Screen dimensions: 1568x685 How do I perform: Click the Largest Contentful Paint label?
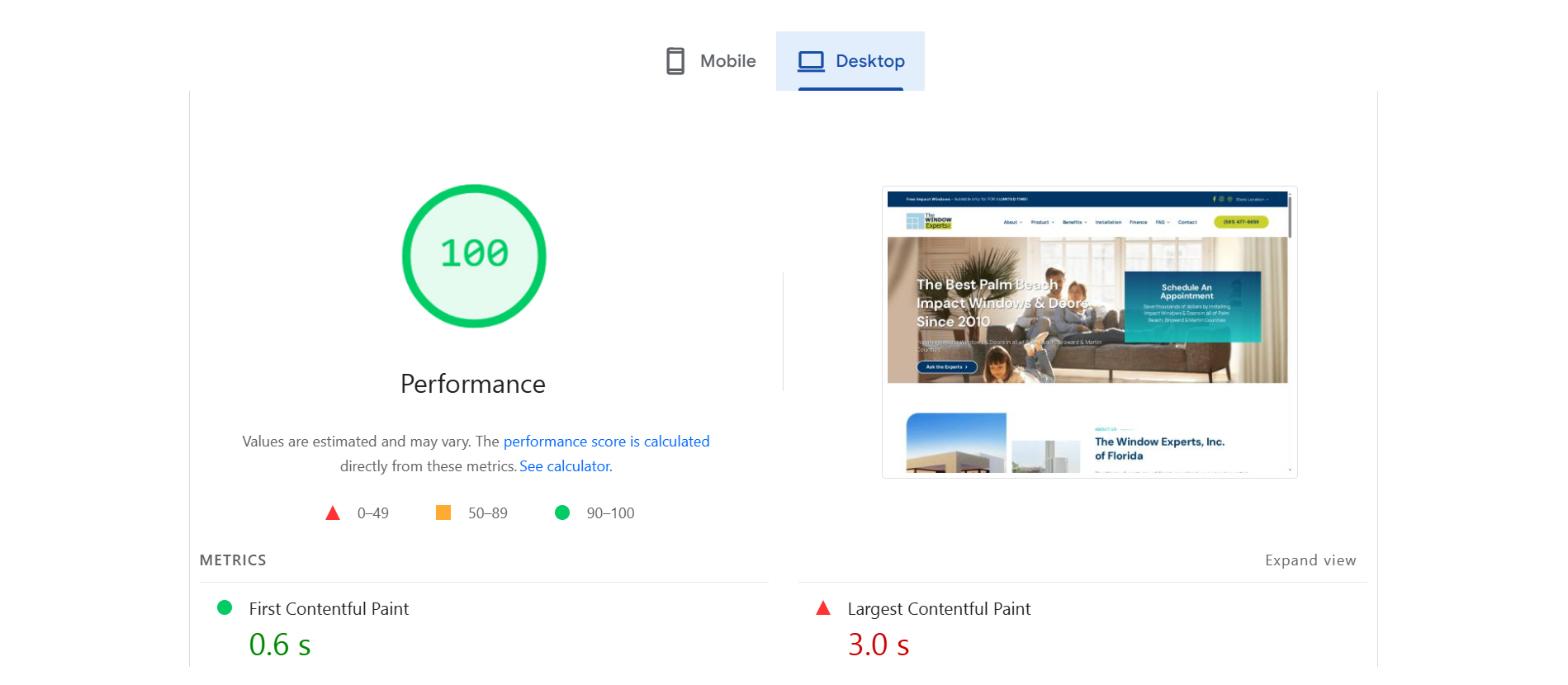coord(939,609)
